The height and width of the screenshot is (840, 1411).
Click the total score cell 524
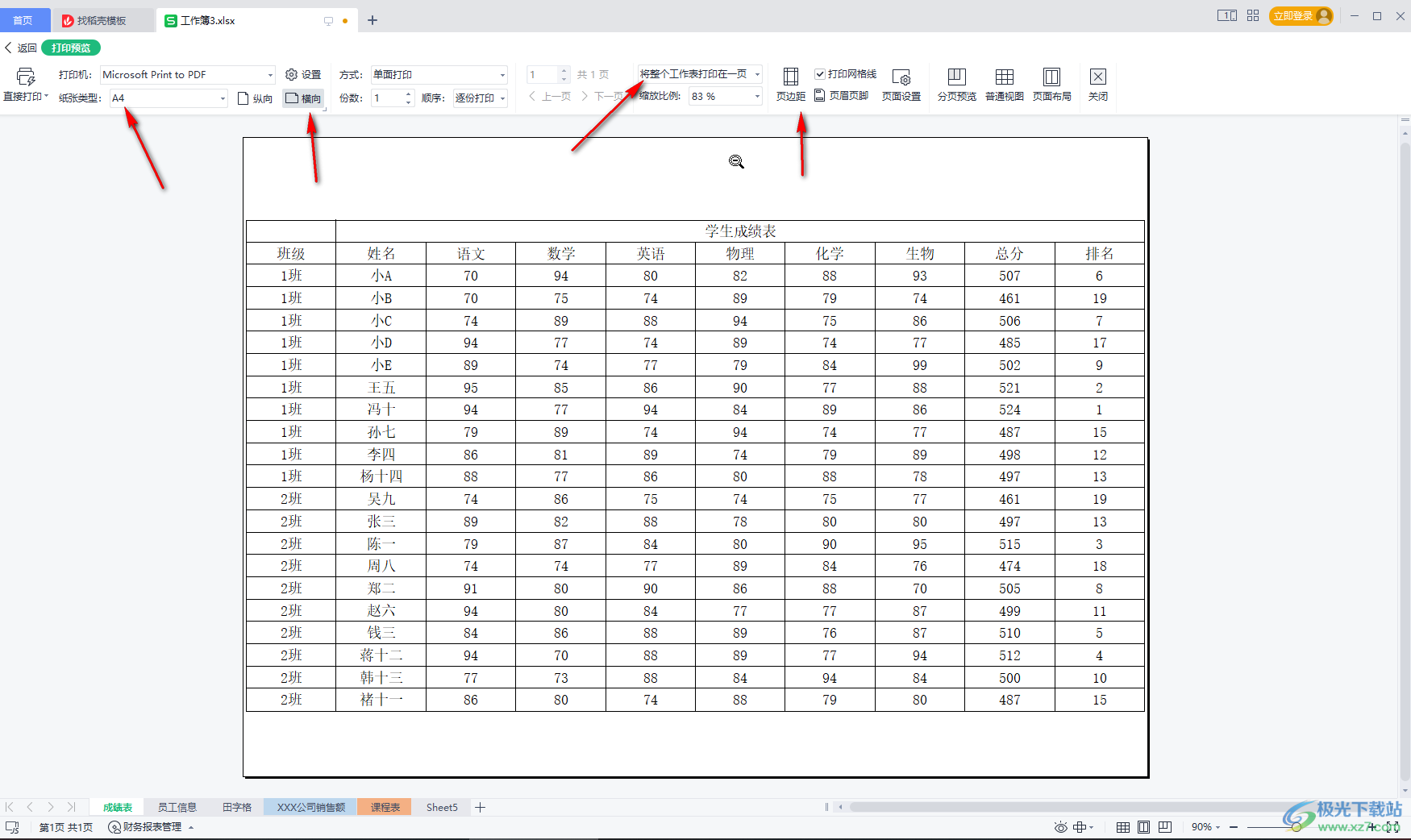click(x=1009, y=410)
